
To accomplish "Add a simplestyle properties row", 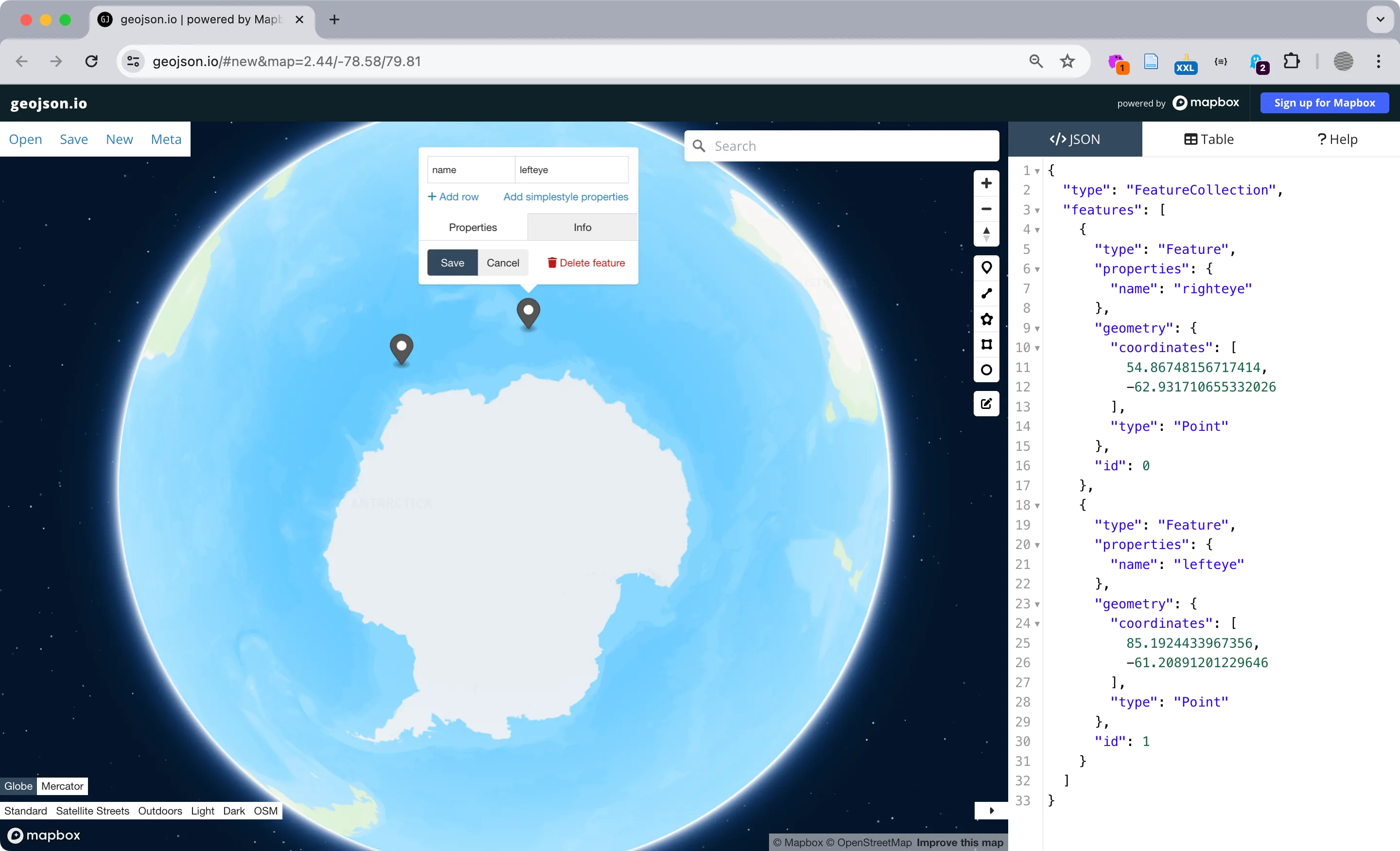I will (565, 196).
